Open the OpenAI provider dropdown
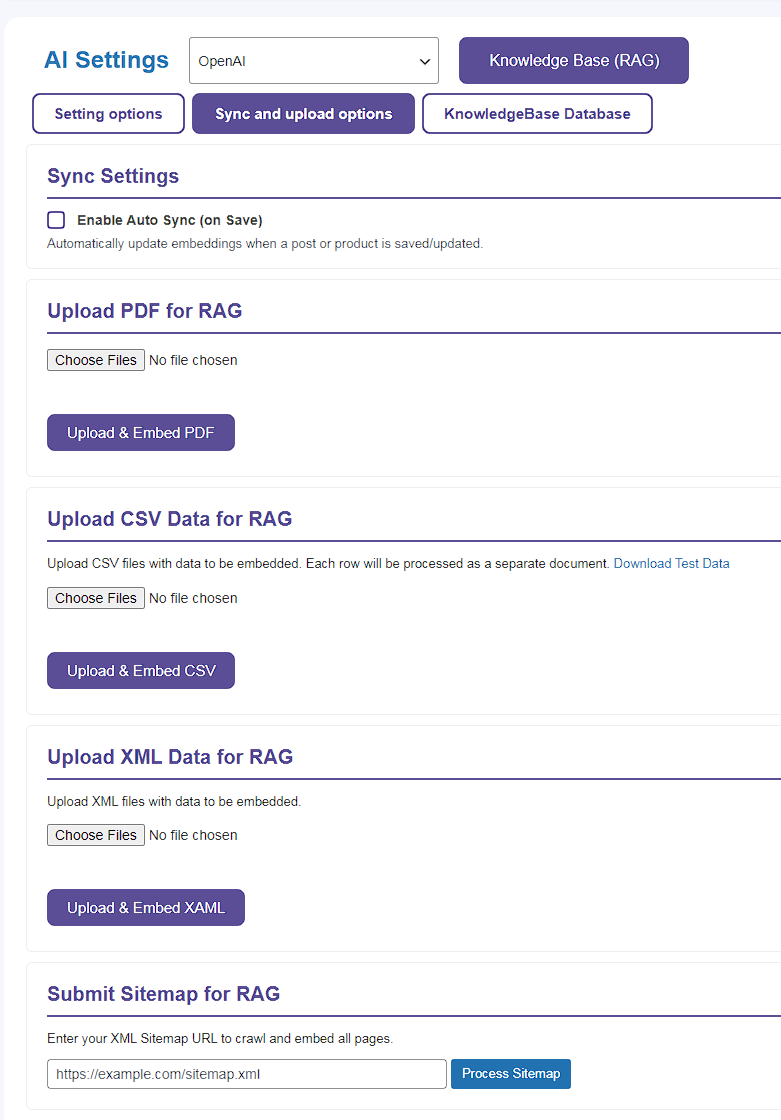The height and width of the screenshot is (1120, 781). 313,61
